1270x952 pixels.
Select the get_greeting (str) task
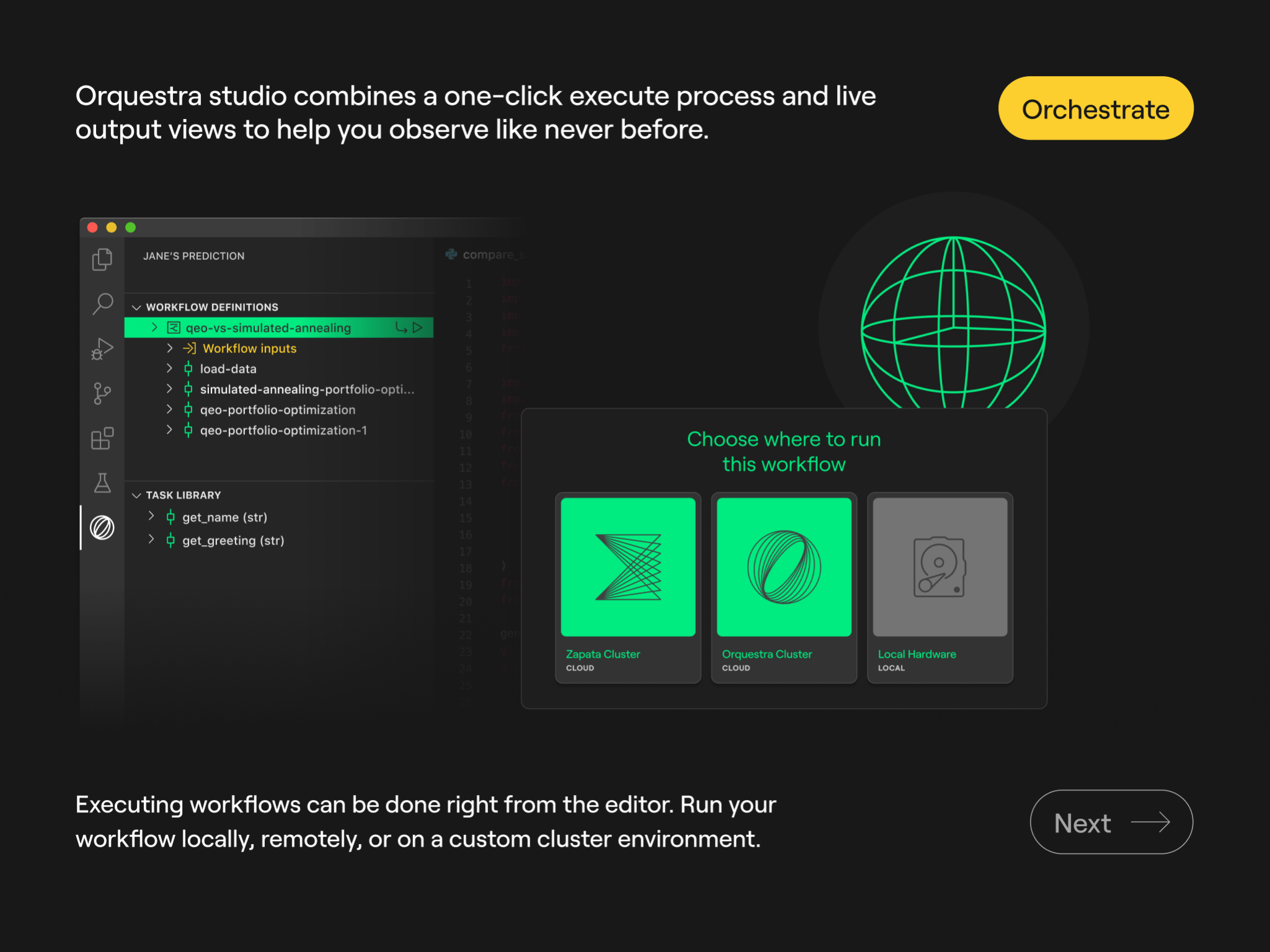click(x=233, y=541)
